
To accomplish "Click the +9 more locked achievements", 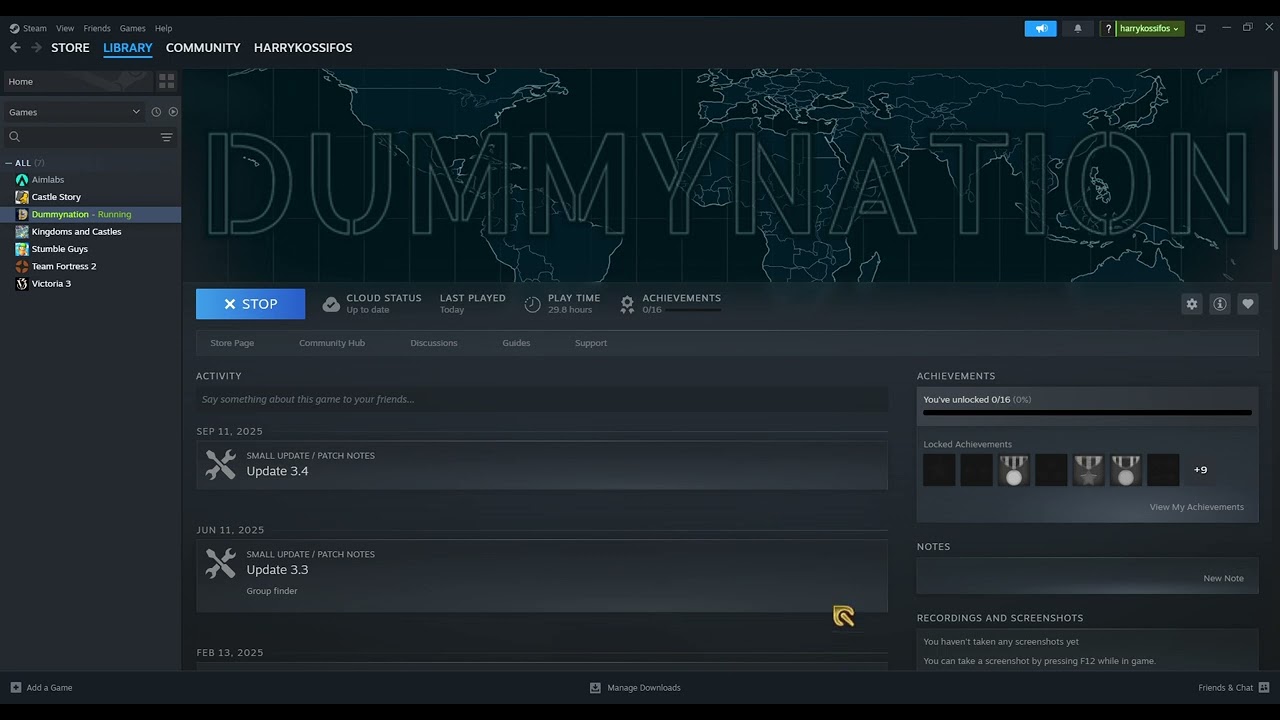I will pos(1200,470).
